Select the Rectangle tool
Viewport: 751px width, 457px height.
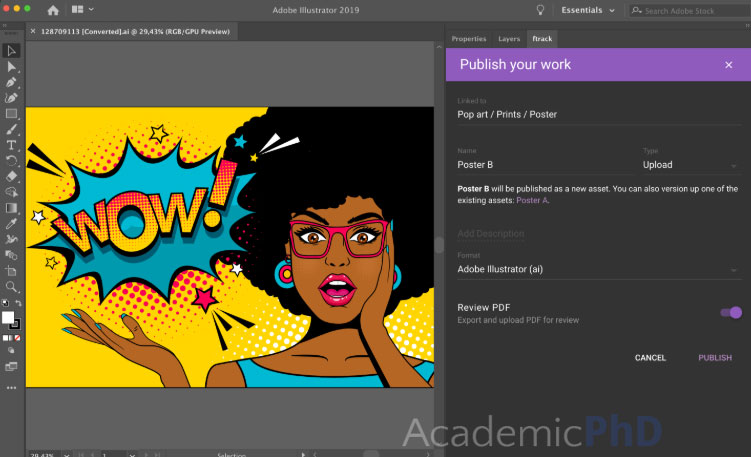tap(11, 113)
